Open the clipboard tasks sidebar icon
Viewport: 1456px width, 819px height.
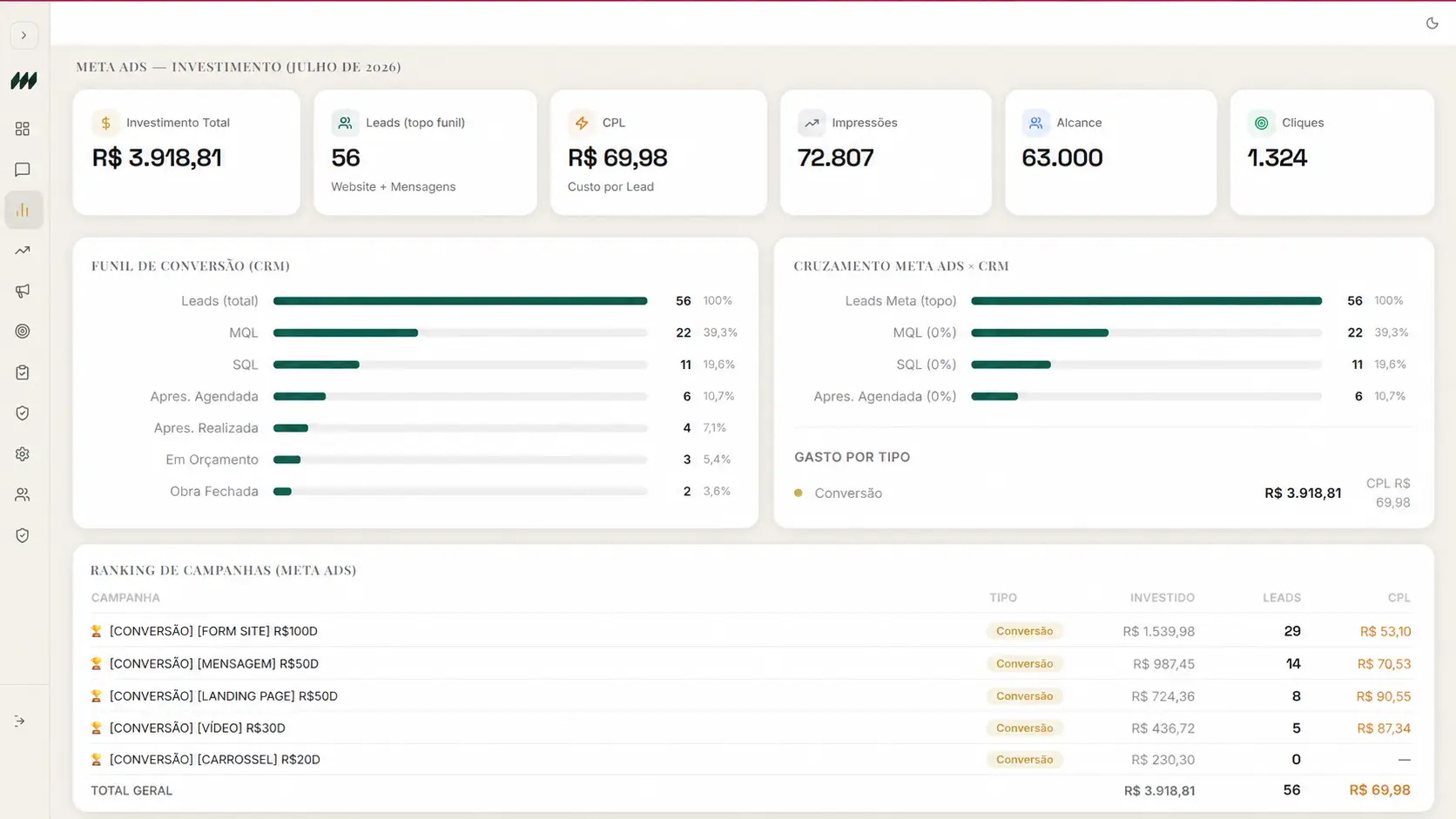[23, 373]
